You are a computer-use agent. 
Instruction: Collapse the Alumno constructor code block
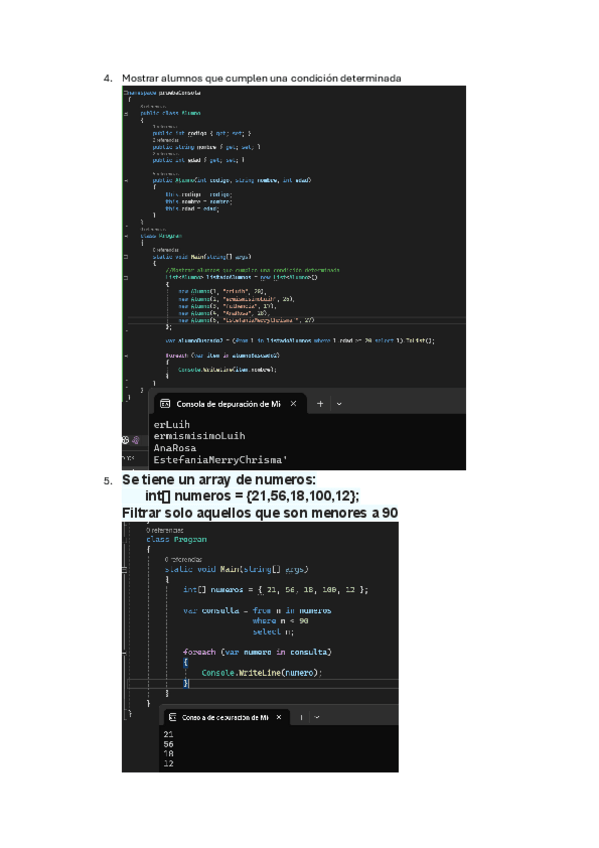(126, 181)
